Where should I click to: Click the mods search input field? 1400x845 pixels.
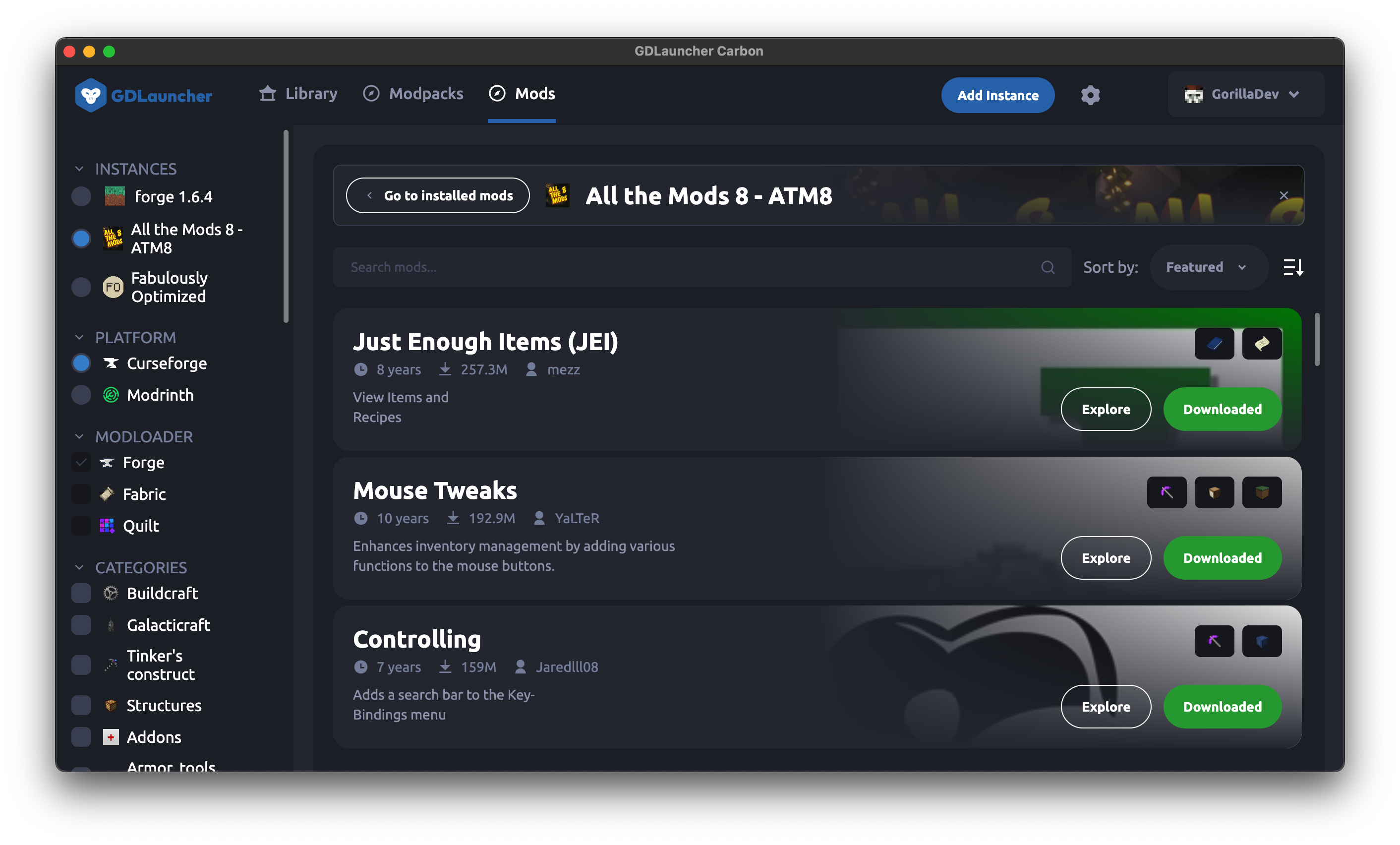tap(698, 267)
